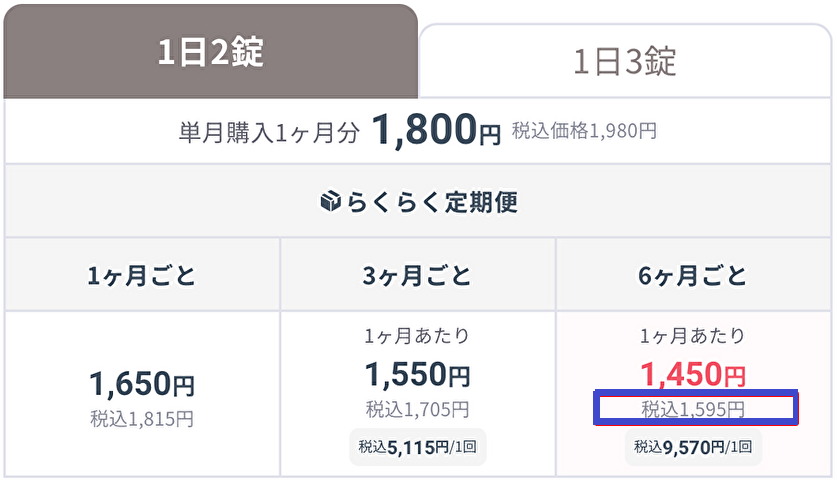Click the box icon beside らくらく定期便
This screenshot has width=837, height=481.
(x=330, y=201)
